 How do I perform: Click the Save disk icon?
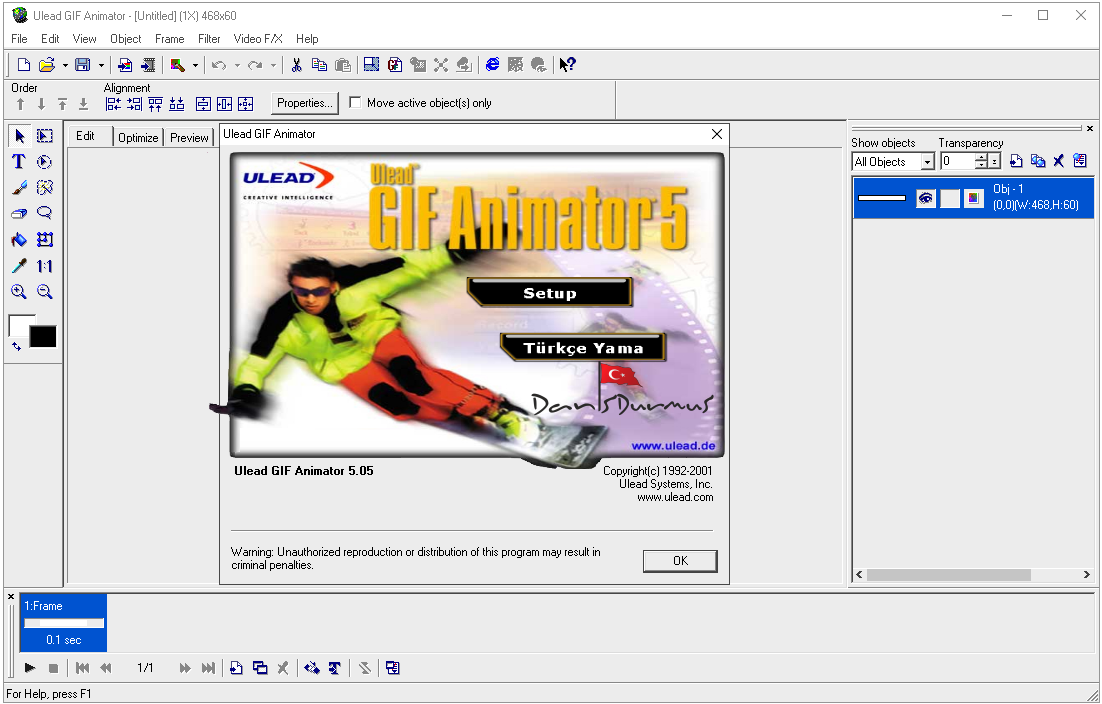click(83, 65)
